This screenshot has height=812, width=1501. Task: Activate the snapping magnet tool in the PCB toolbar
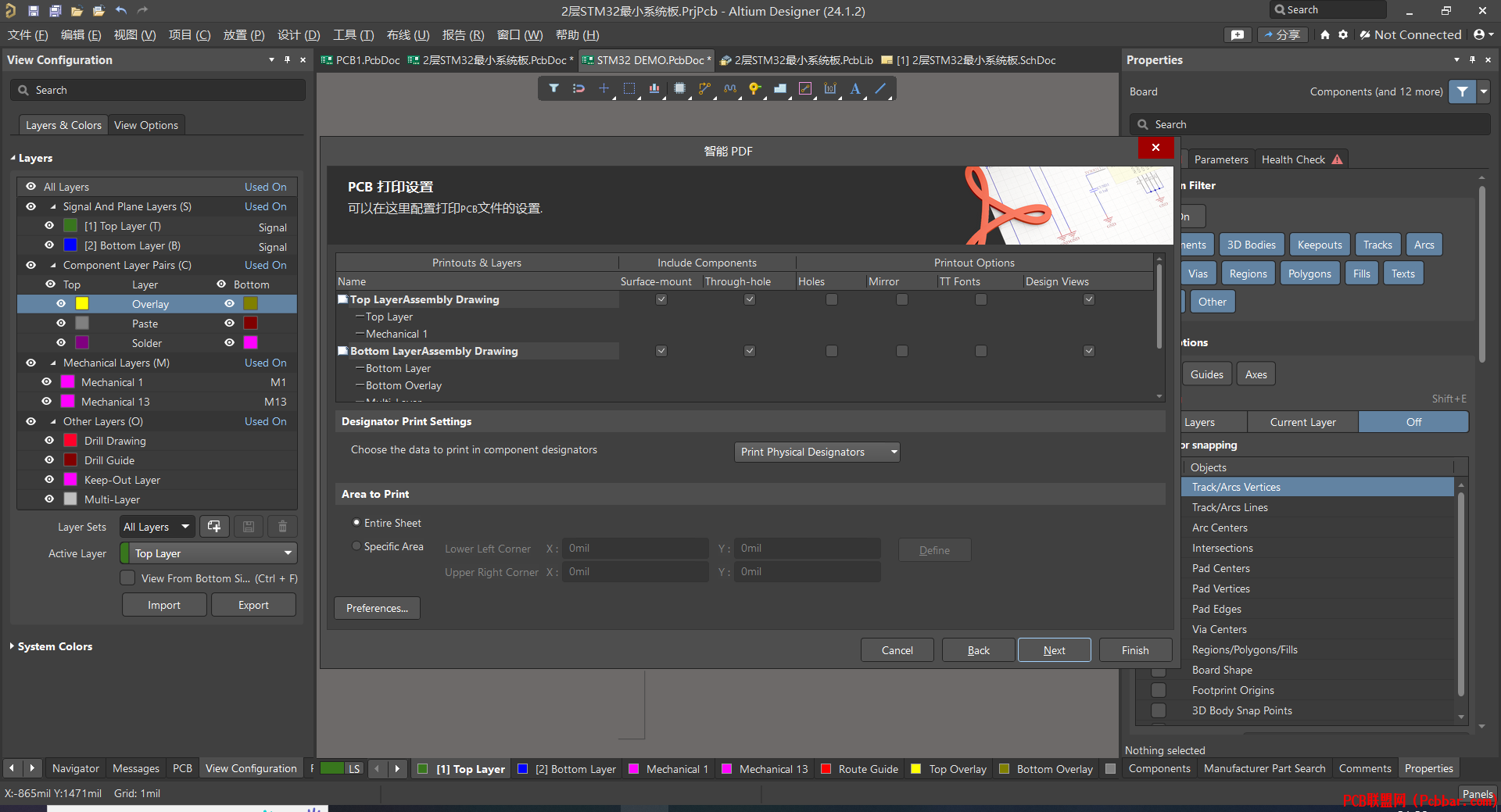[x=579, y=88]
